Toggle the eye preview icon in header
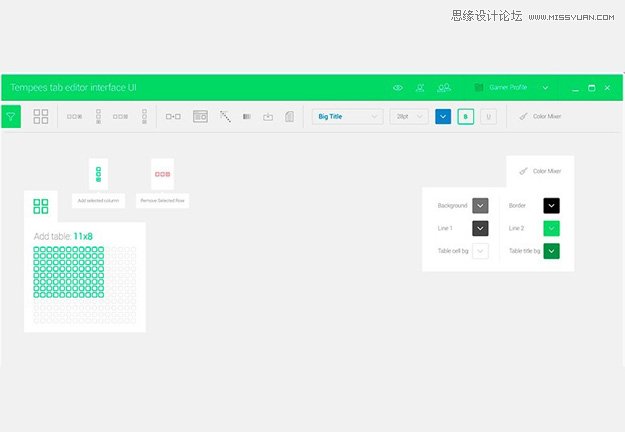This screenshot has height=432, width=625. click(x=398, y=88)
